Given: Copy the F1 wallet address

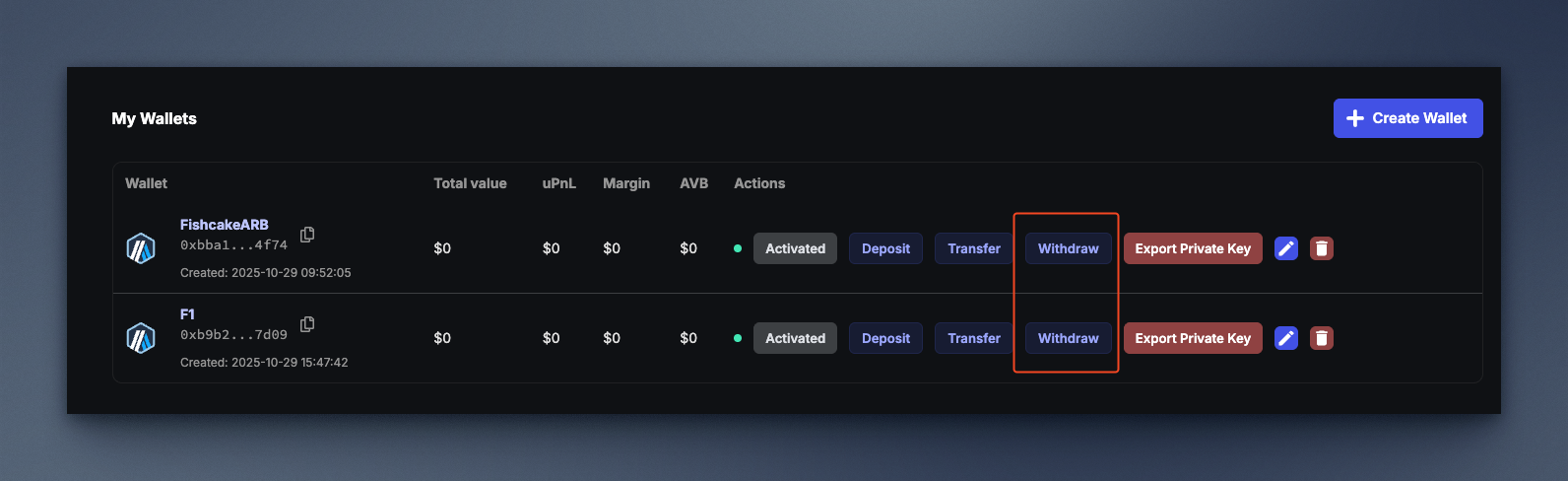Looking at the screenshot, I should (x=307, y=324).
